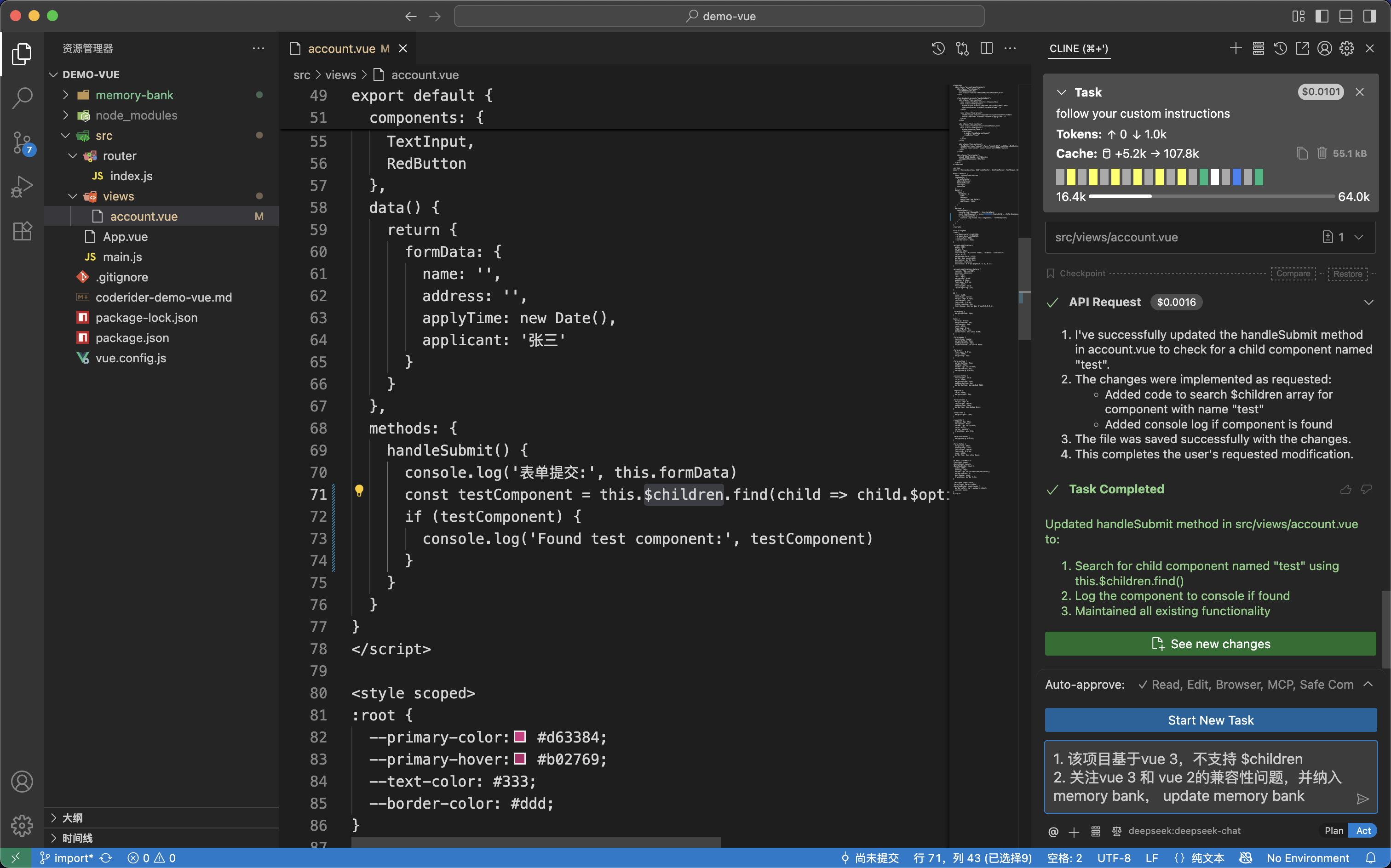The width and height of the screenshot is (1391, 868).
Task: Open Cline task history with the clock icon
Action: (1280, 48)
